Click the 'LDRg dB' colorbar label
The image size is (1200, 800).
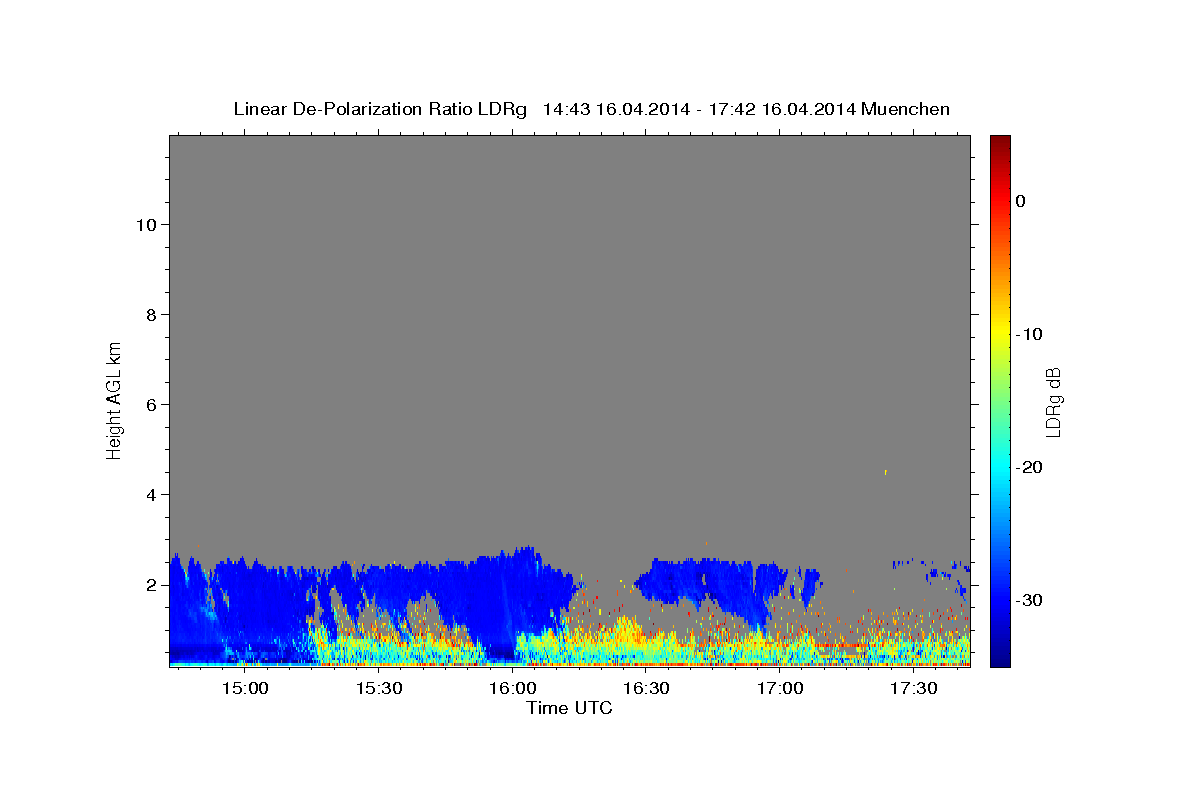1053,401
